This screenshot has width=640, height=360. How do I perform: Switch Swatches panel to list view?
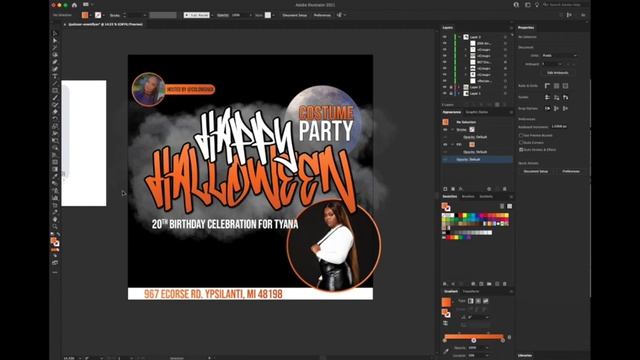coord(502,206)
